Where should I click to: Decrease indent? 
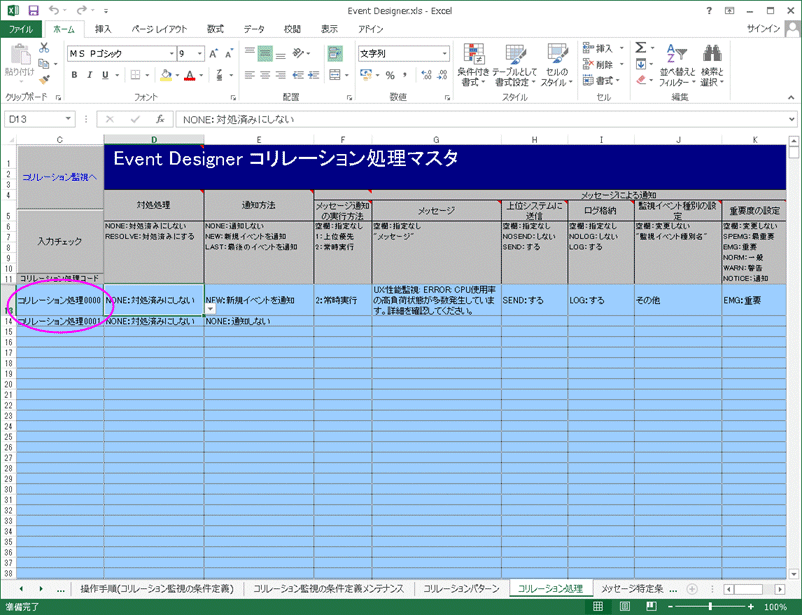(x=298, y=75)
